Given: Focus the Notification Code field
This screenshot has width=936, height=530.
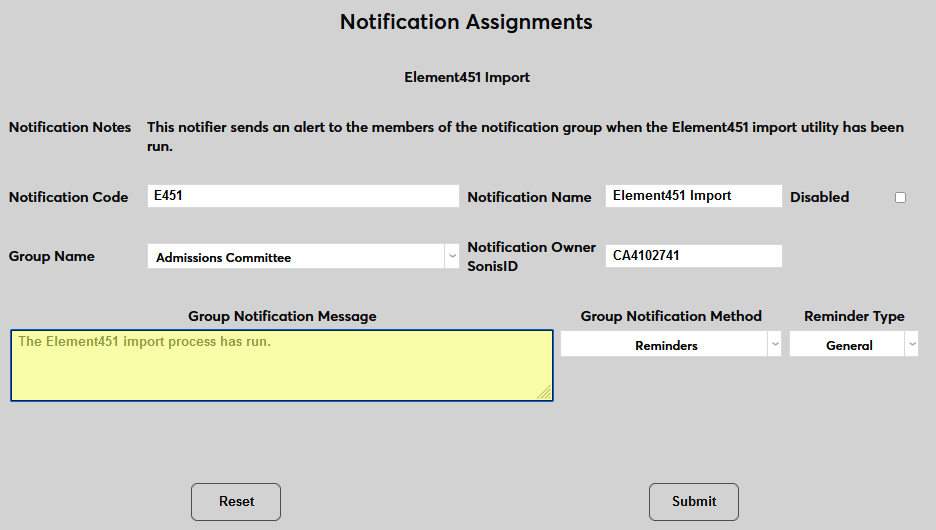Looking at the screenshot, I should pyautogui.click(x=302, y=196).
